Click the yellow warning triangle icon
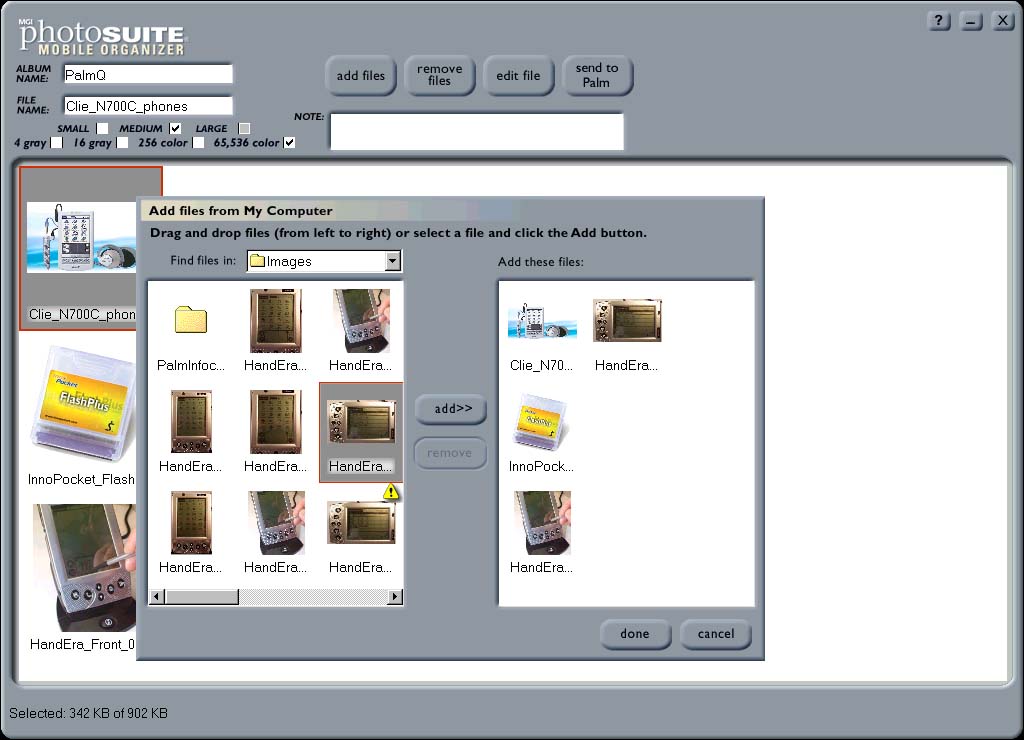This screenshot has width=1024, height=740. (391, 491)
